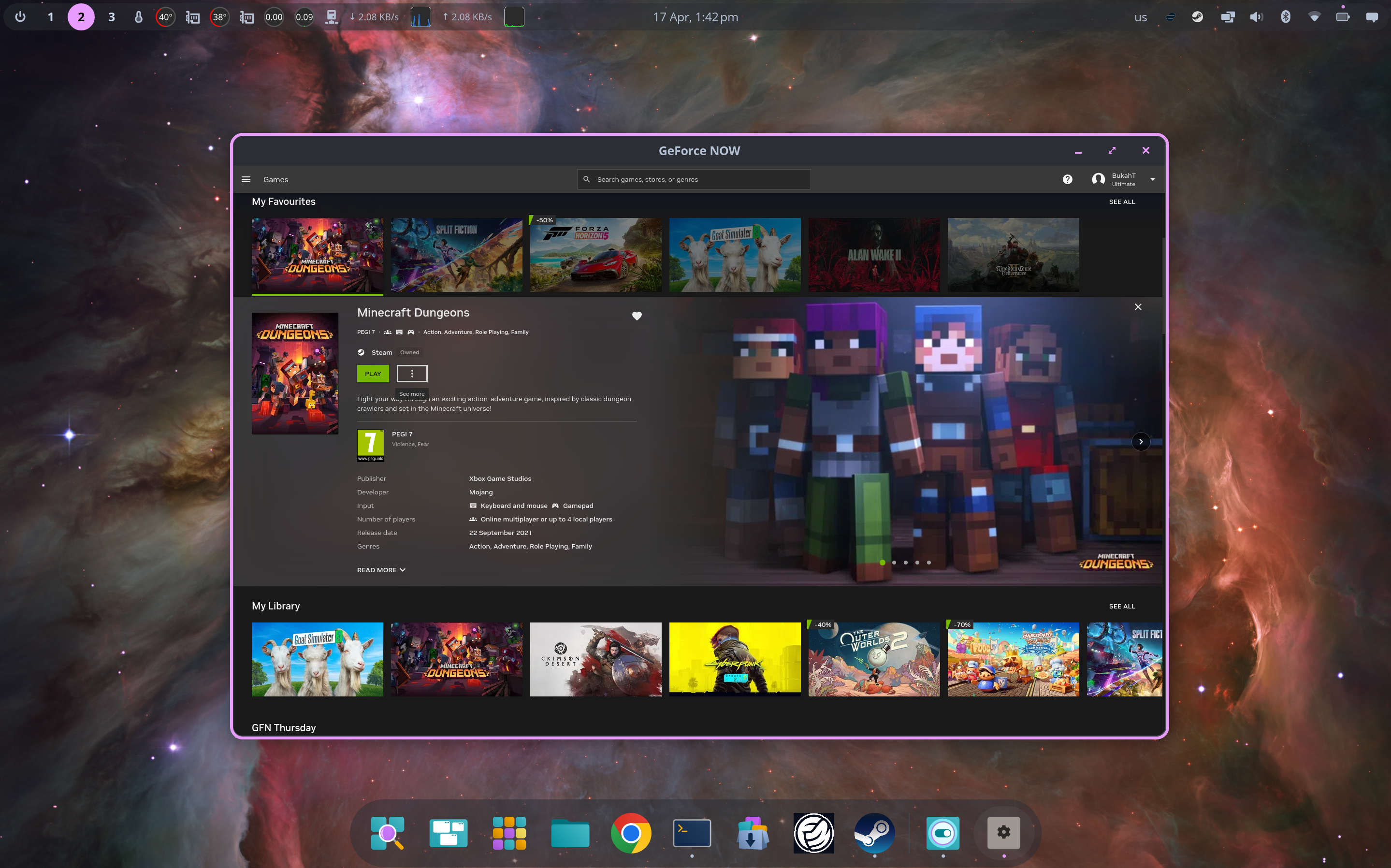Screen dimensions: 1391x868
Task: Click the BukahT user avatar icon
Action: point(1098,178)
